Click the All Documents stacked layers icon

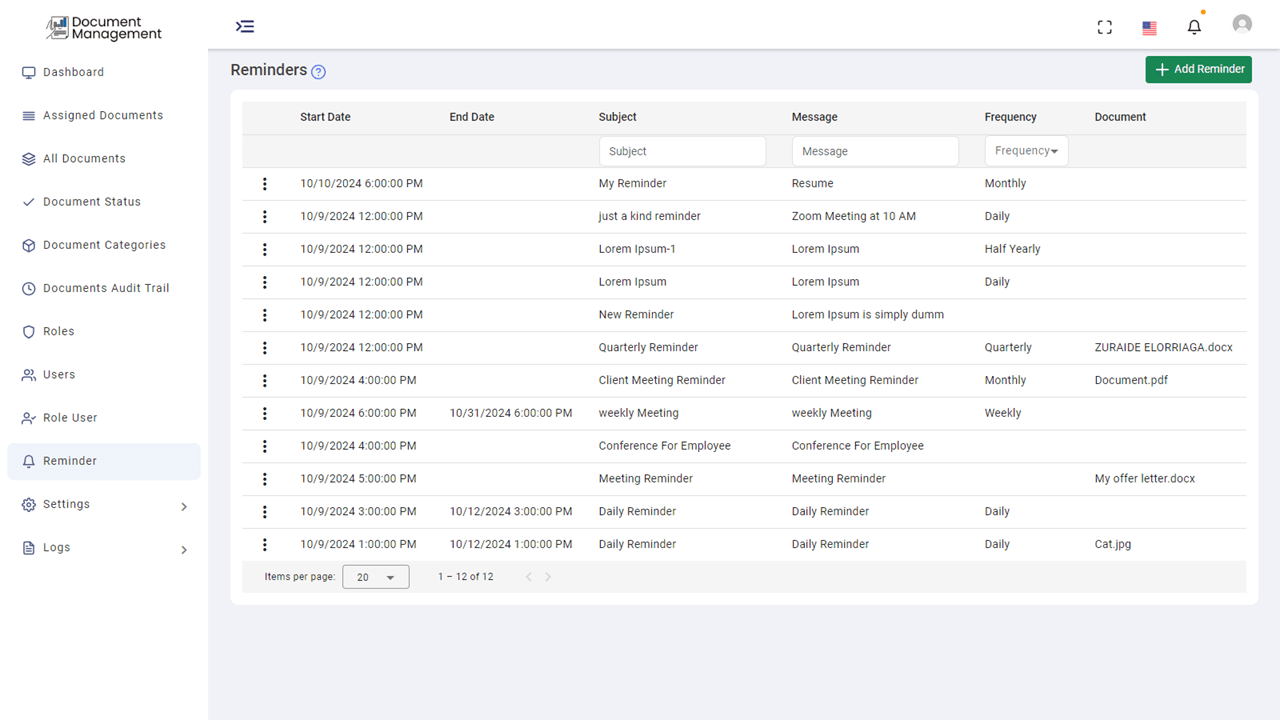tap(27, 158)
